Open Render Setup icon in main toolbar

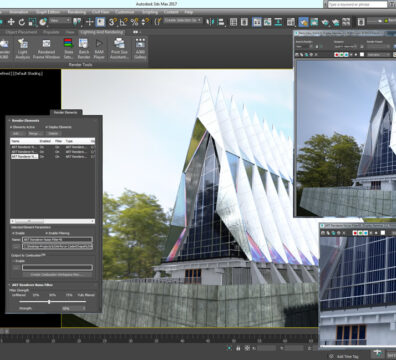point(303,22)
